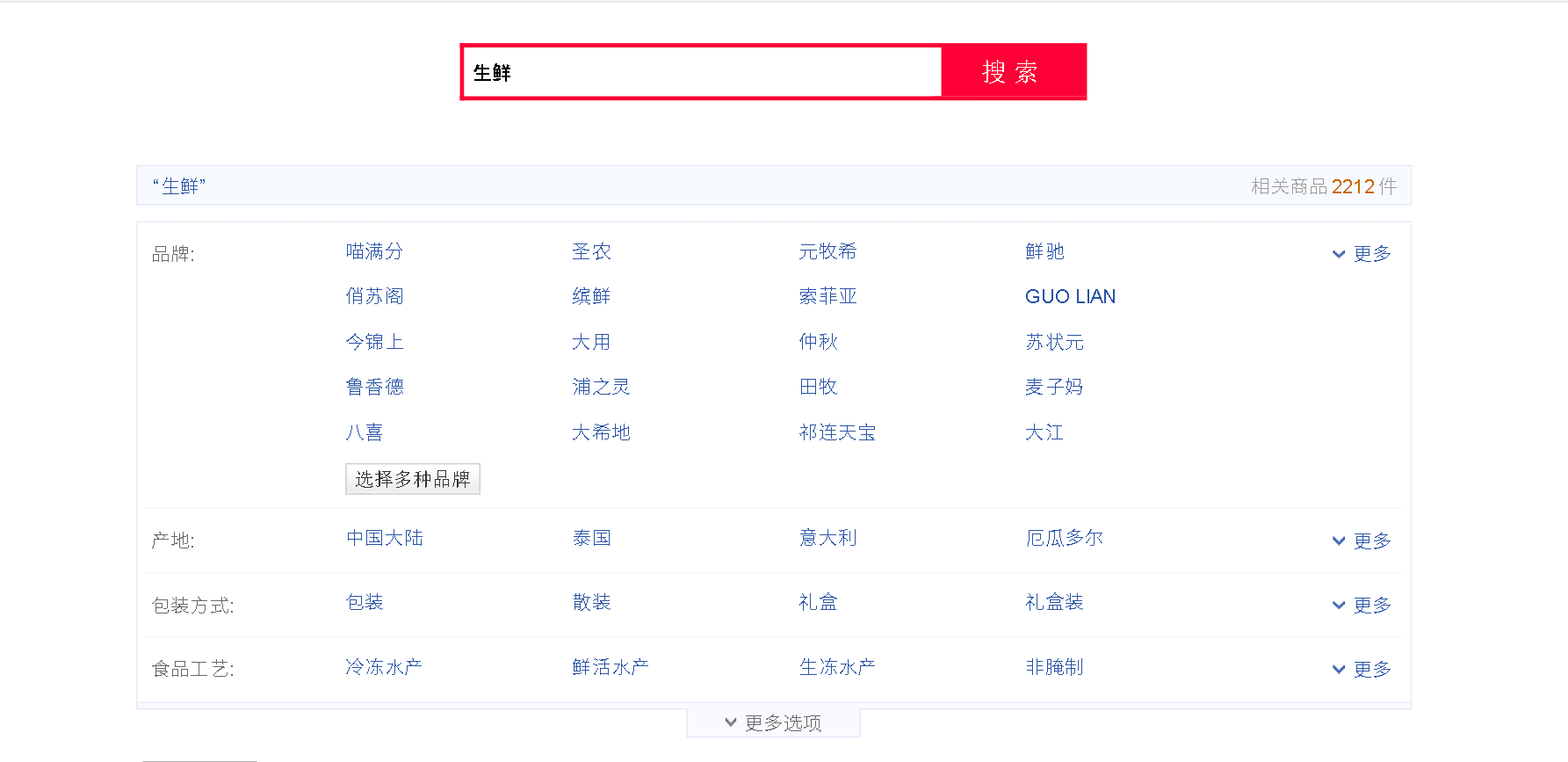Filter by 生冻水产
The height and width of the screenshot is (762, 1568).
[837, 667]
